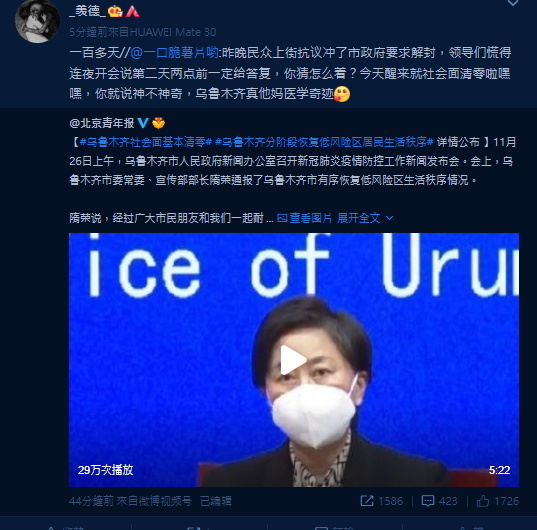Image resolution: width=537 pixels, height=530 pixels.
Task: Click the _美德_ username
Action: click(87, 12)
